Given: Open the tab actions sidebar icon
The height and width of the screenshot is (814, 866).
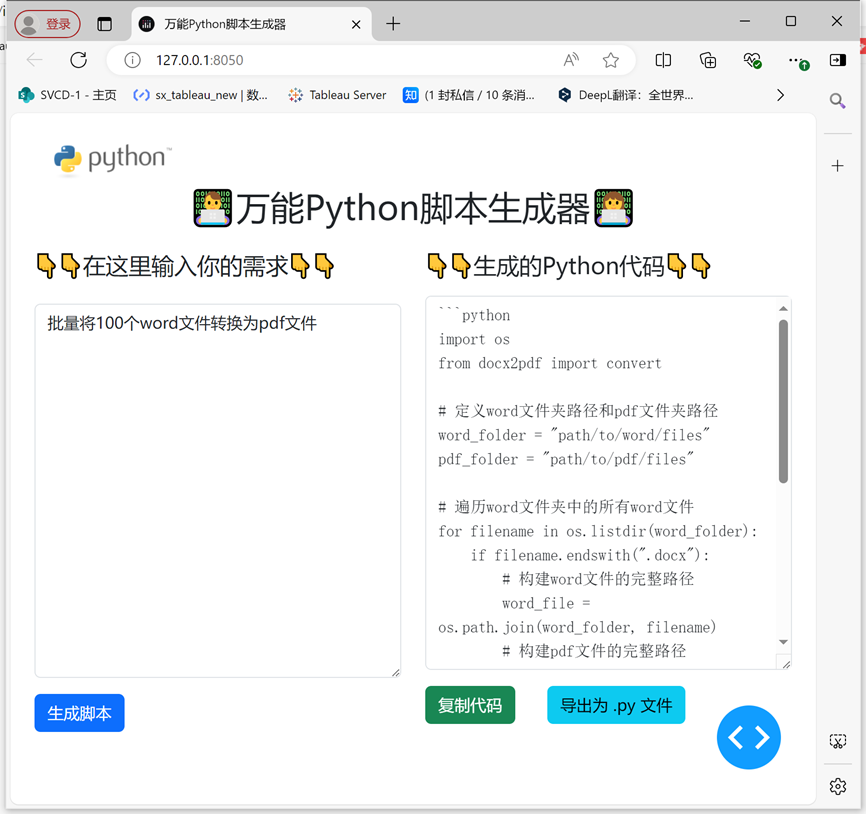Looking at the screenshot, I should coord(104,24).
